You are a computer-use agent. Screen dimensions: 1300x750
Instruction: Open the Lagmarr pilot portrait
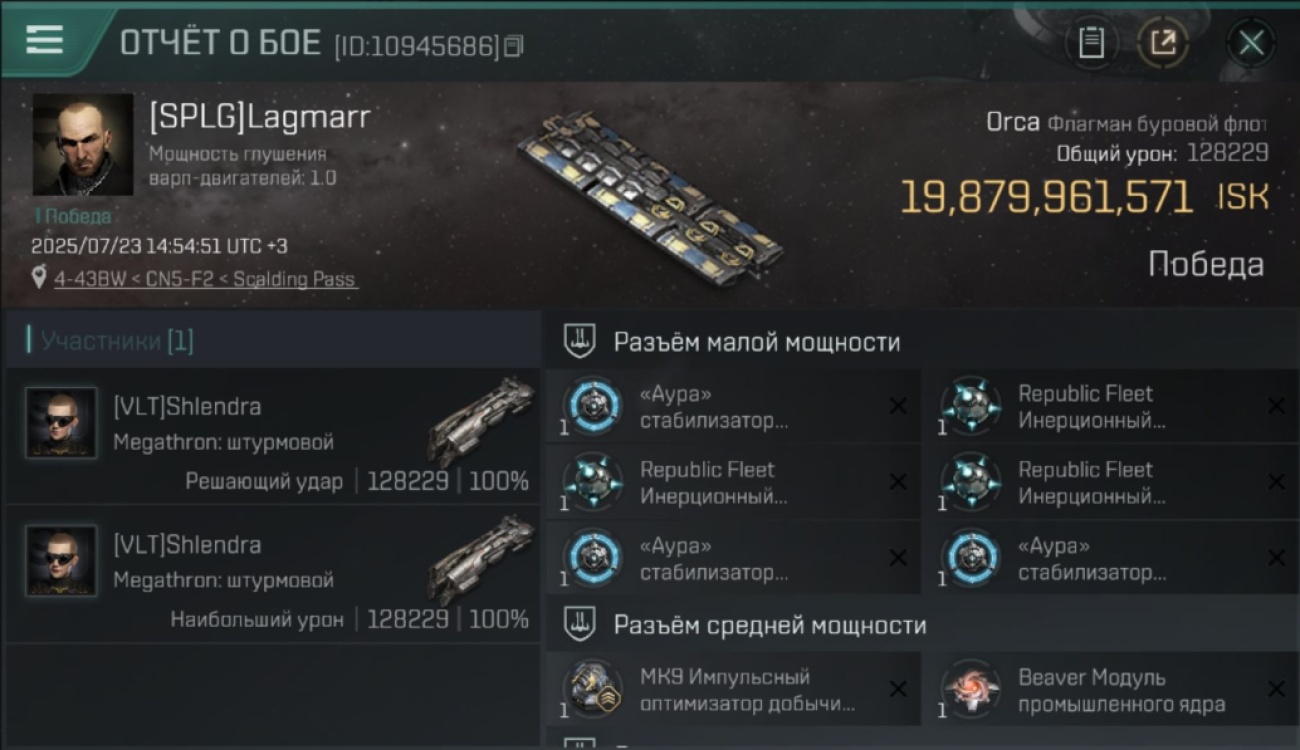pos(83,144)
